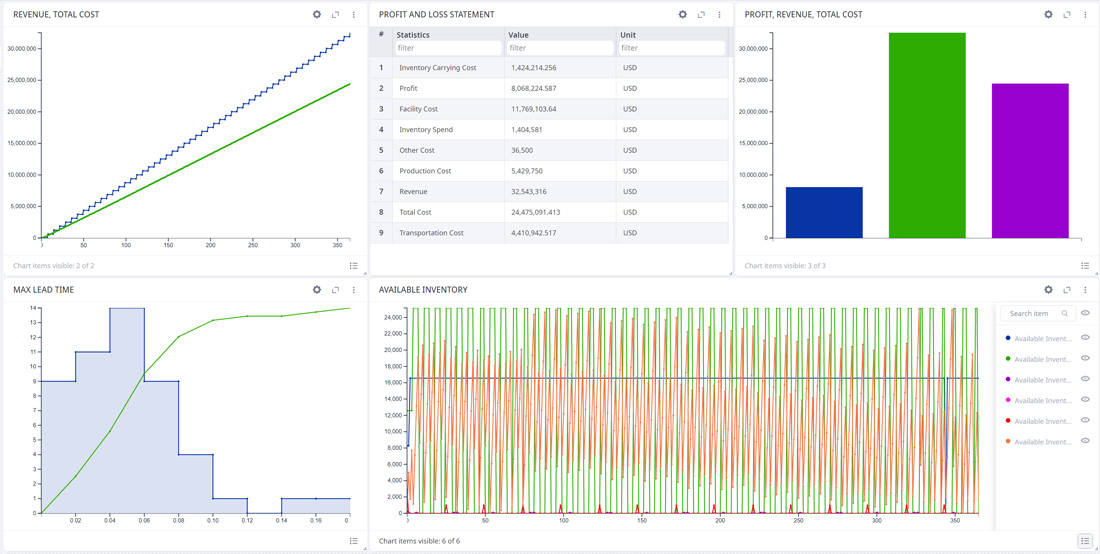Select the red Available Inventory legend item

tap(1038, 421)
